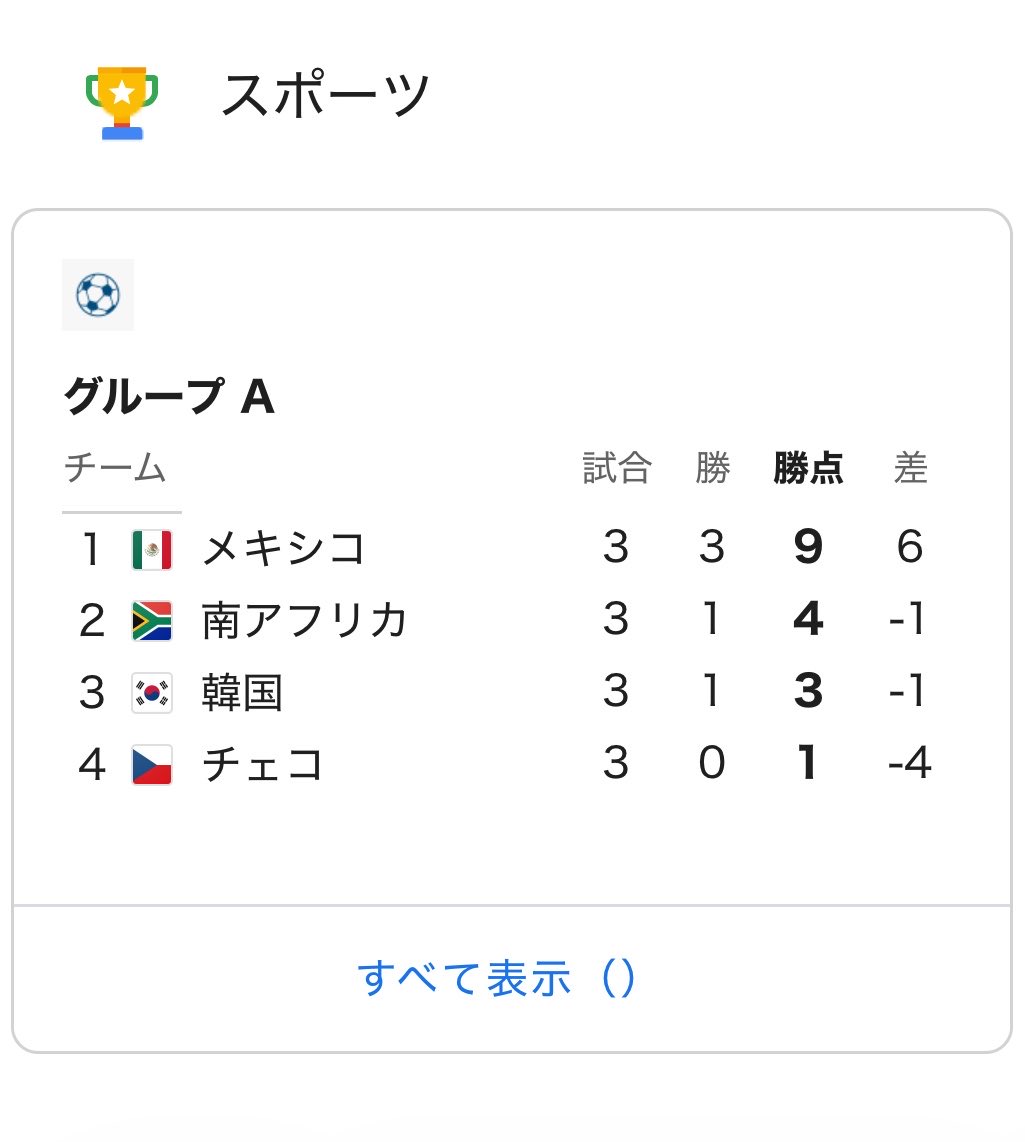
Task: Click the bold 勝点 column header
Action: click(809, 468)
